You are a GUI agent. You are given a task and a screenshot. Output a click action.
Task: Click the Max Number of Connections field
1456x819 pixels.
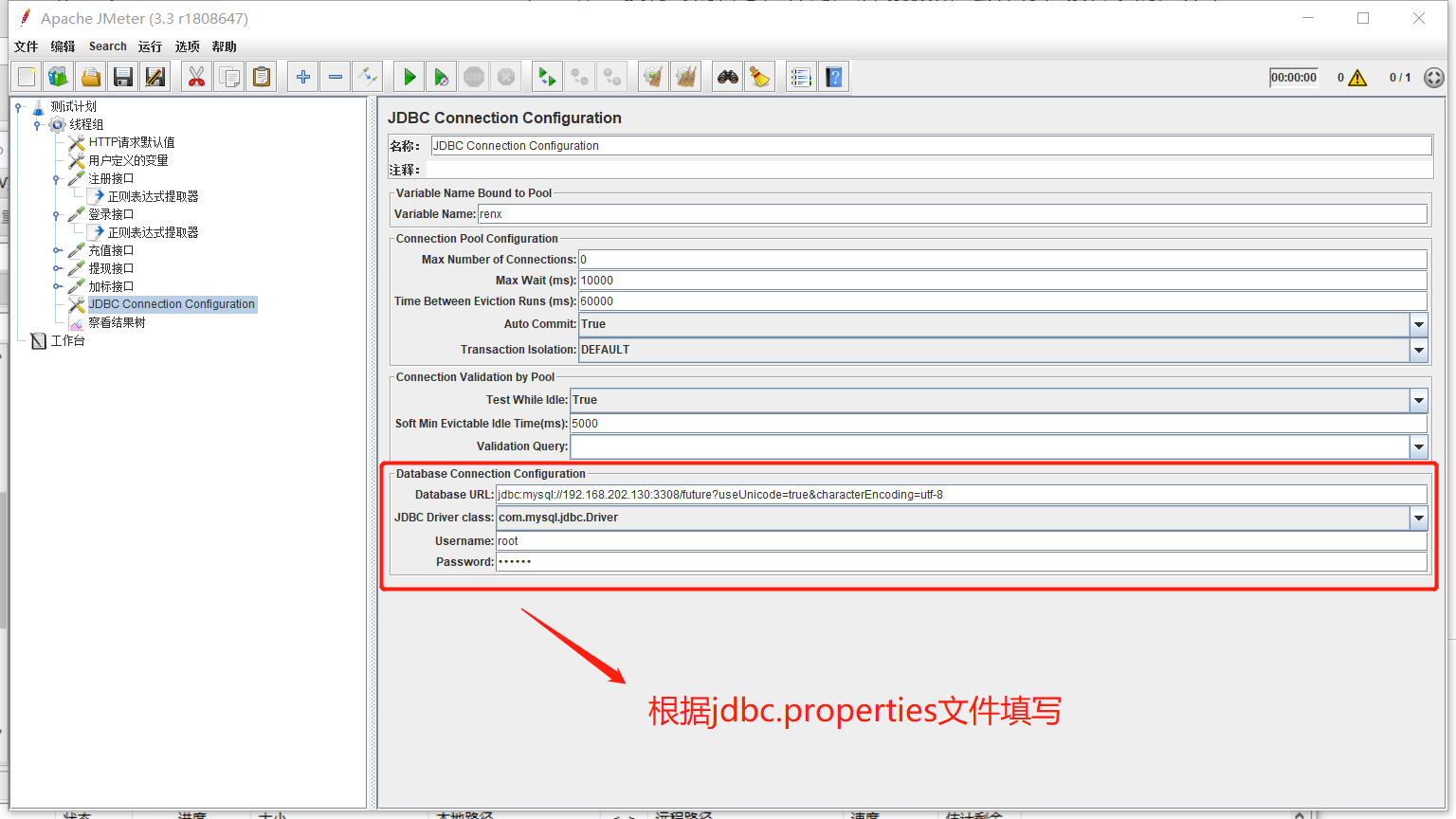pyautogui.click(x=1003, y=260)
